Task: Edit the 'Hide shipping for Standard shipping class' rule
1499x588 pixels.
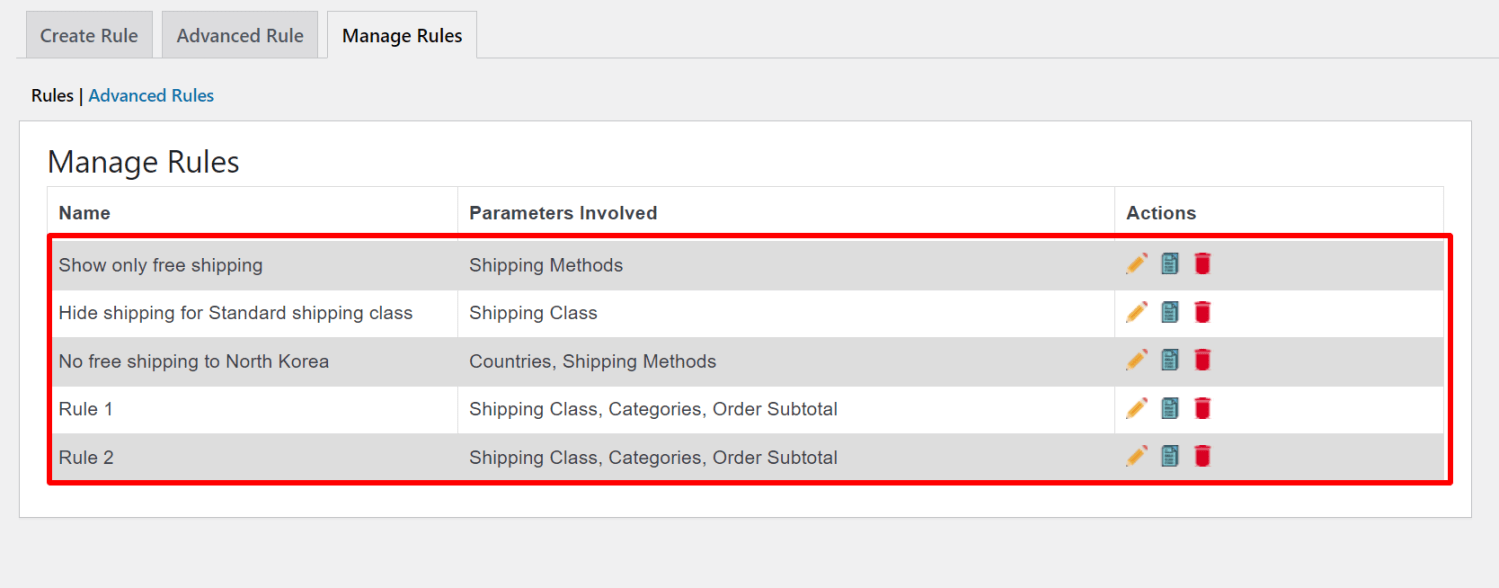Action: pyautogui.click(x=1136, y=312)
